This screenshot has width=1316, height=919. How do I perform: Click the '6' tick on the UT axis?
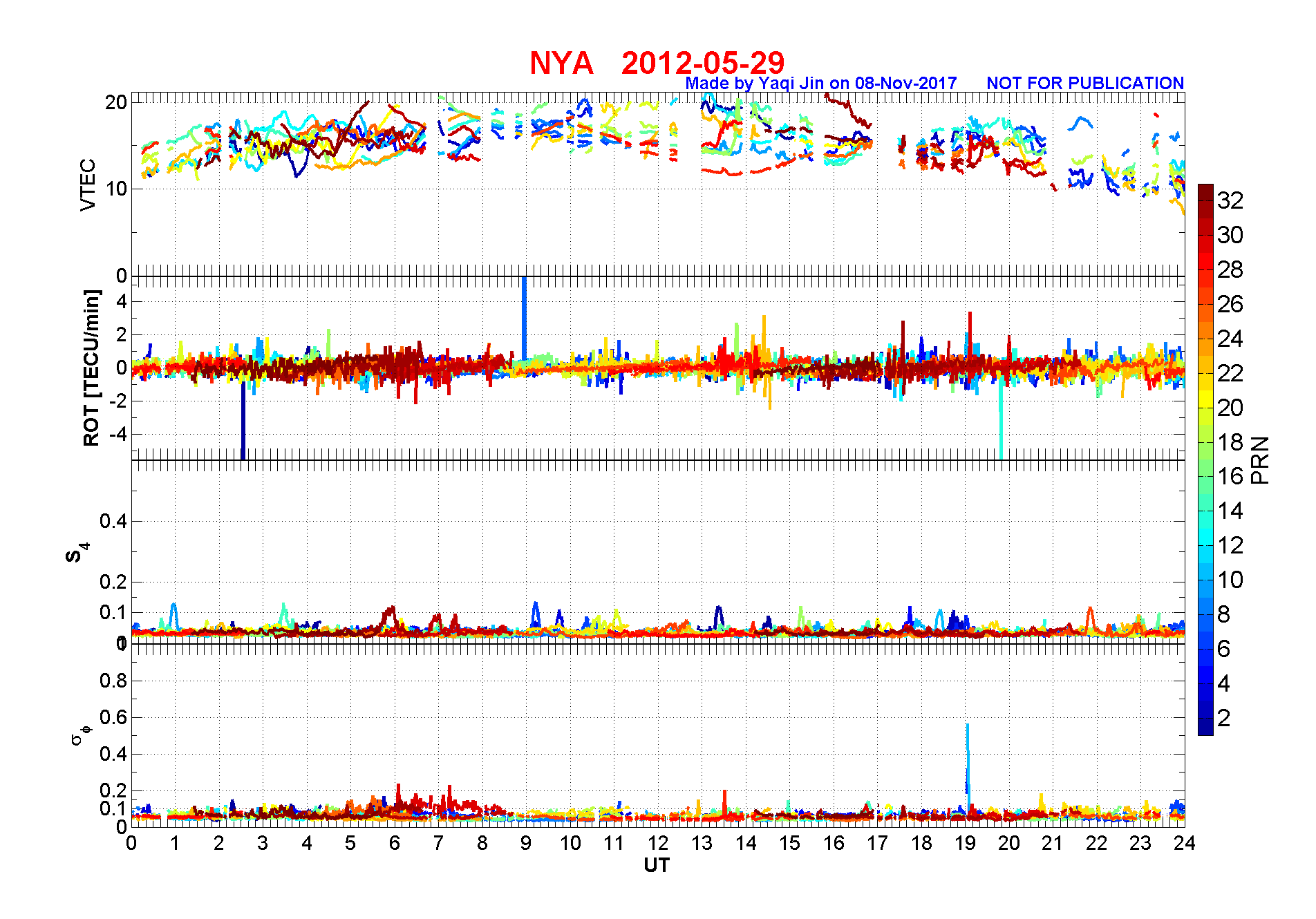click(x=395, y=843)
